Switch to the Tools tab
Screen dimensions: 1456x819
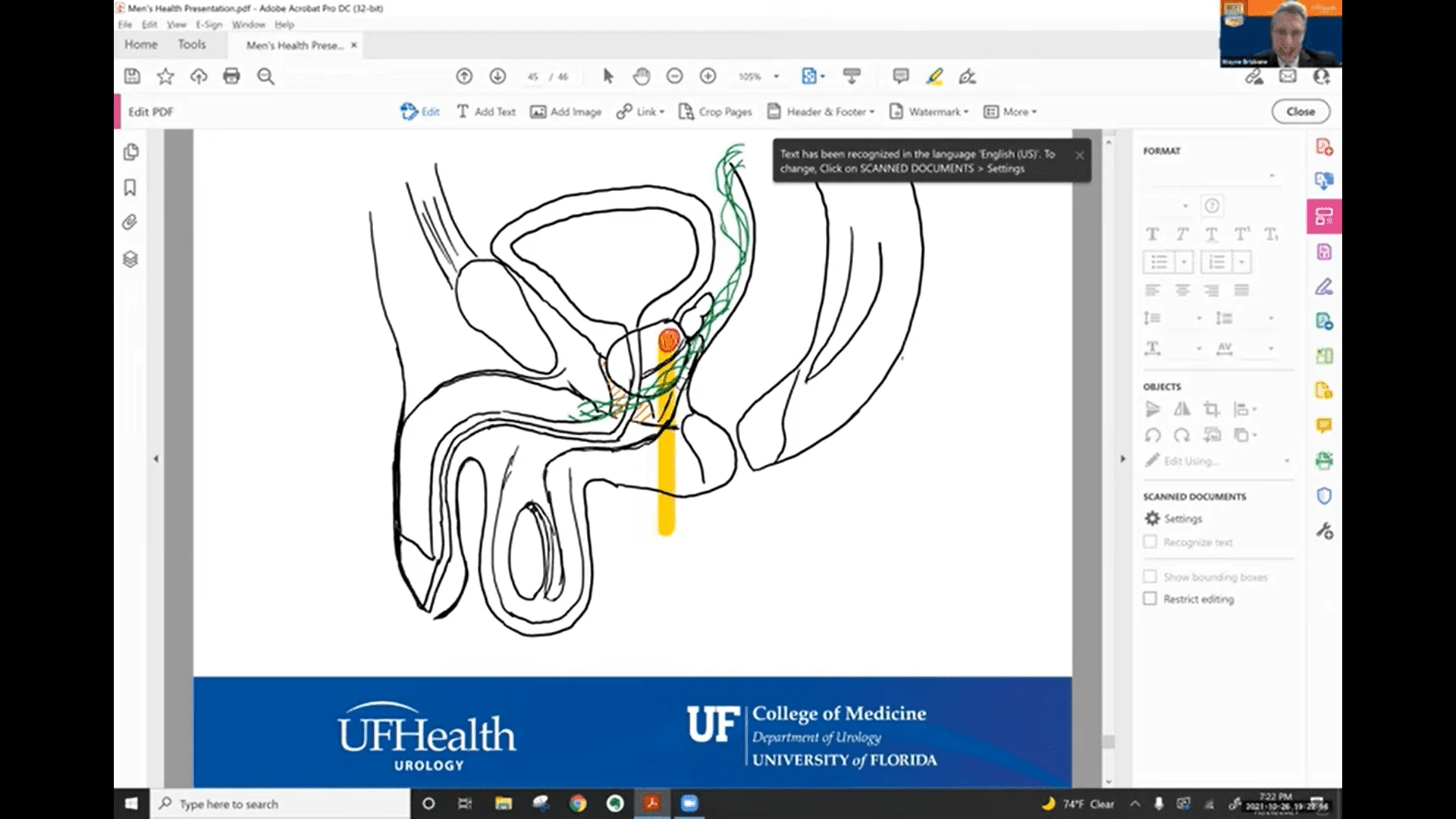pos(192,45)
